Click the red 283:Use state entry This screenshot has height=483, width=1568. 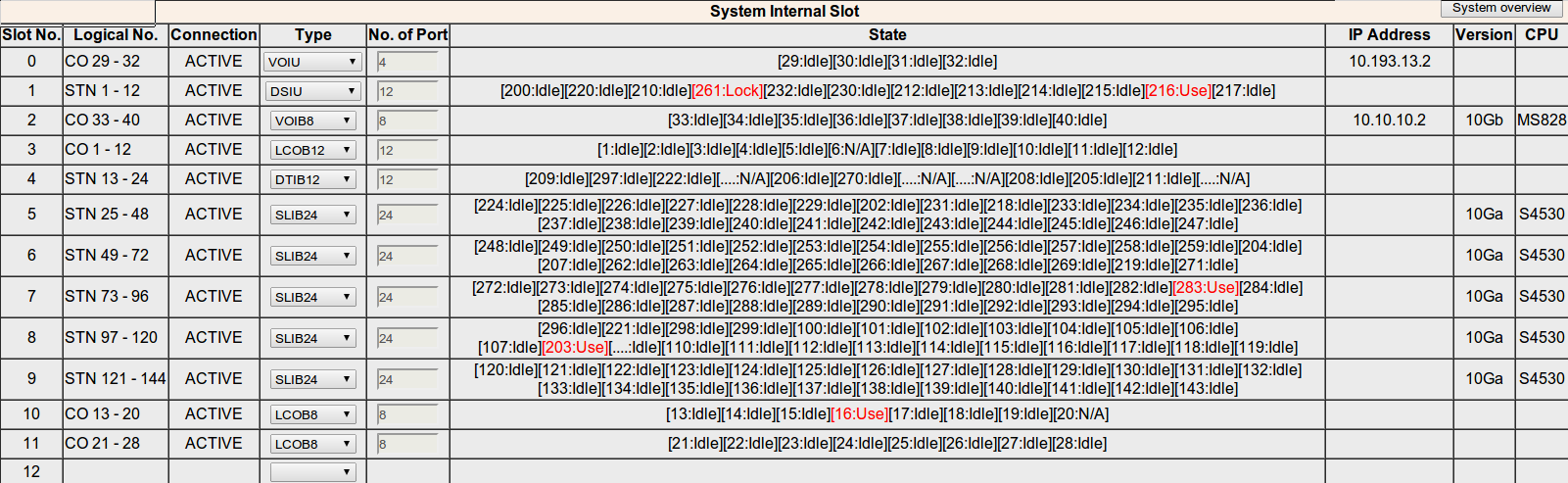click(x=1206, y=288)
